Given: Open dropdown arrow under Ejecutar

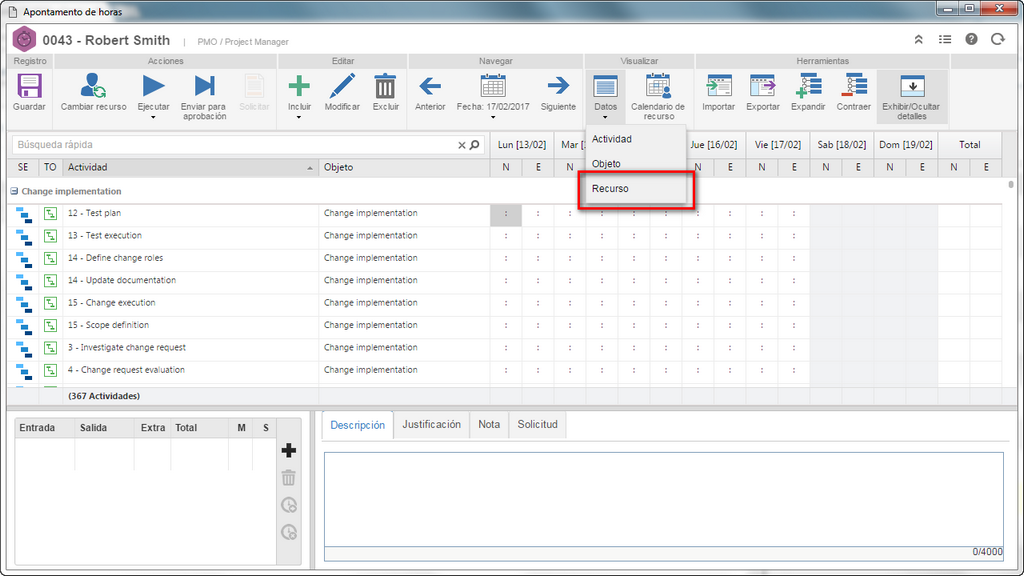Looking at the screenshot, I should tap(153, 118).
